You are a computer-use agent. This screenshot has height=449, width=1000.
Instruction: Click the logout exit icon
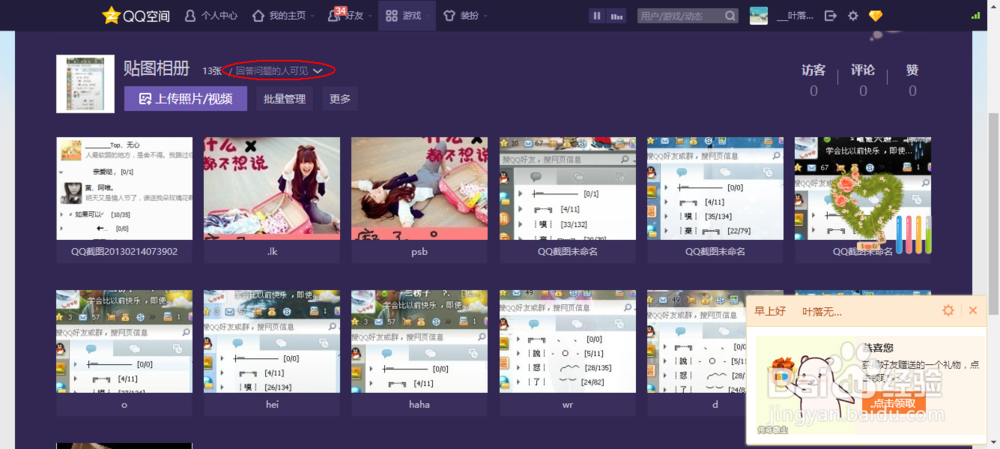tap(830, 16)
